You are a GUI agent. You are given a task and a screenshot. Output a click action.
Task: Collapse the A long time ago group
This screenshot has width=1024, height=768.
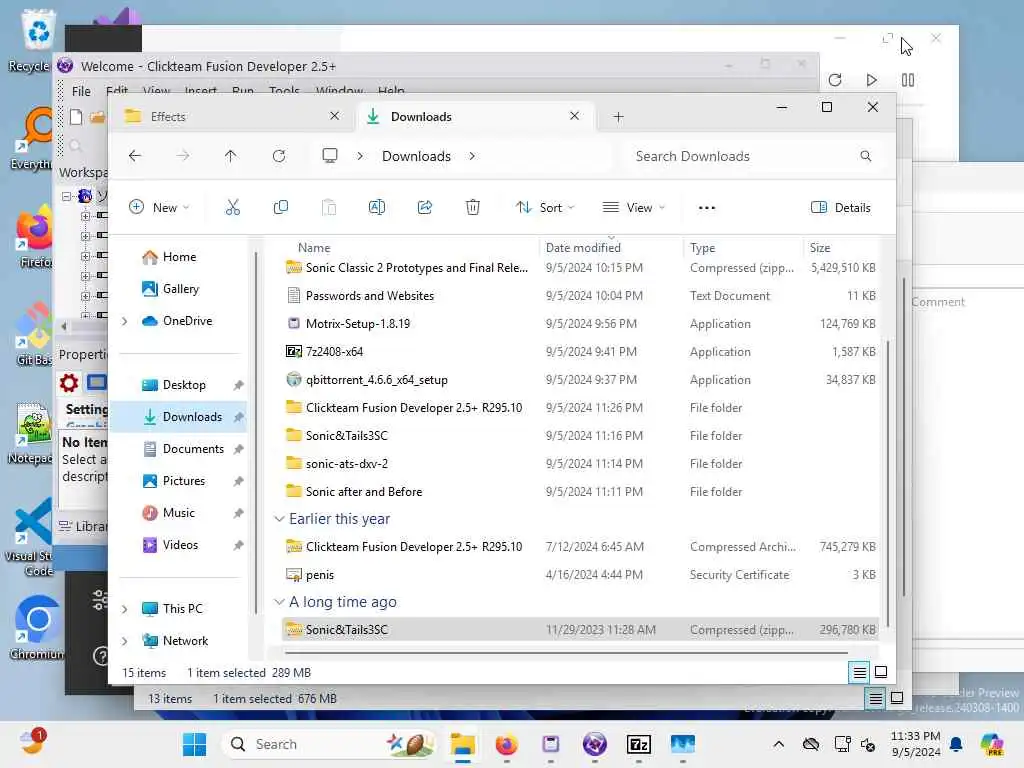(x=279, y=602)
